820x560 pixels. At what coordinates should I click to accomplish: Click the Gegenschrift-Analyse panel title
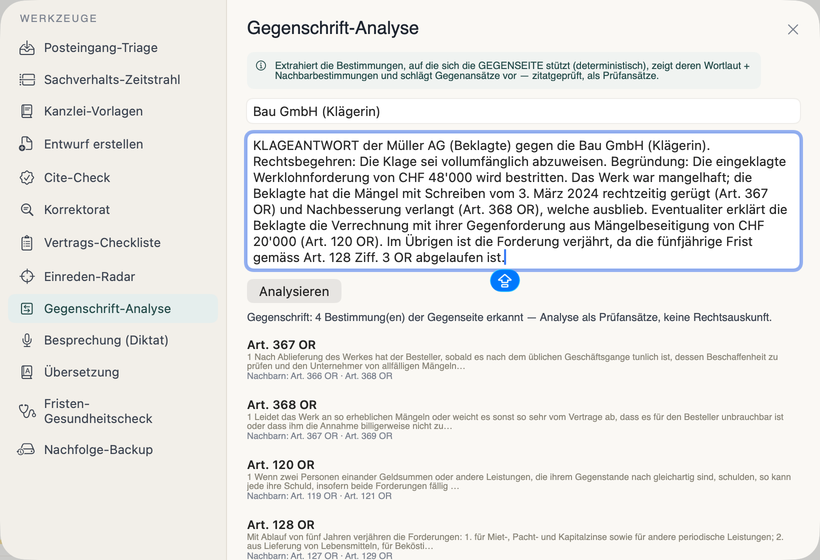(333, 28)
